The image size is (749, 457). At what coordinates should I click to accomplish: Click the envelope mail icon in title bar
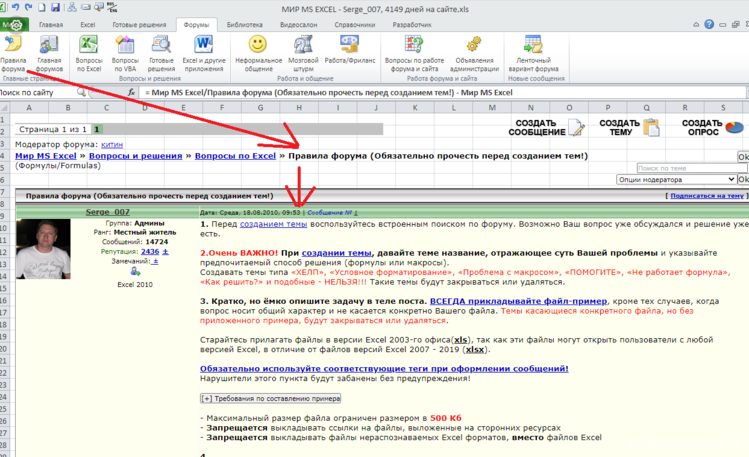pos(86,8)
